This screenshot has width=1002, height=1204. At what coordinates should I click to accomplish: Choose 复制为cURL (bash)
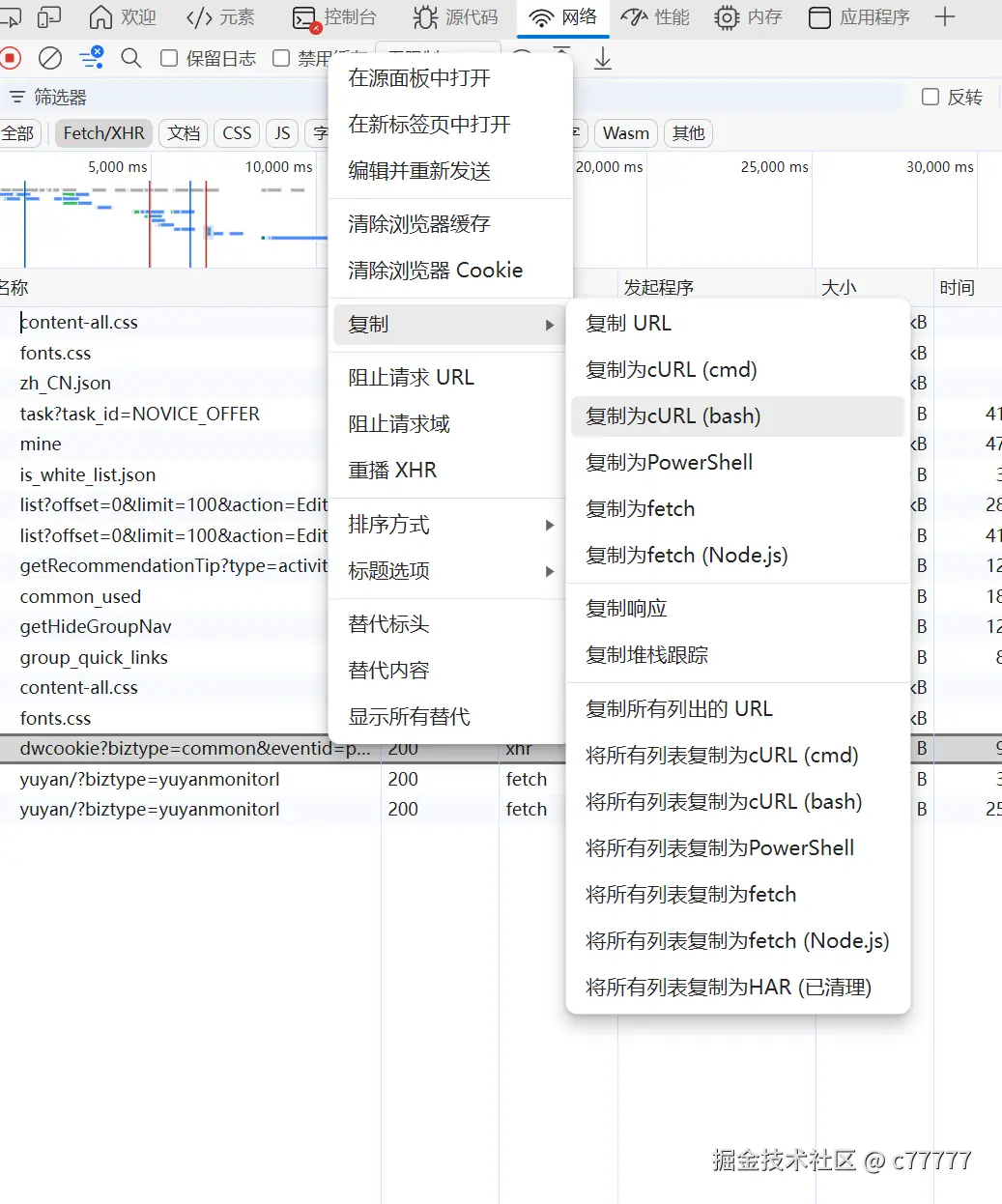pos(737,416)
